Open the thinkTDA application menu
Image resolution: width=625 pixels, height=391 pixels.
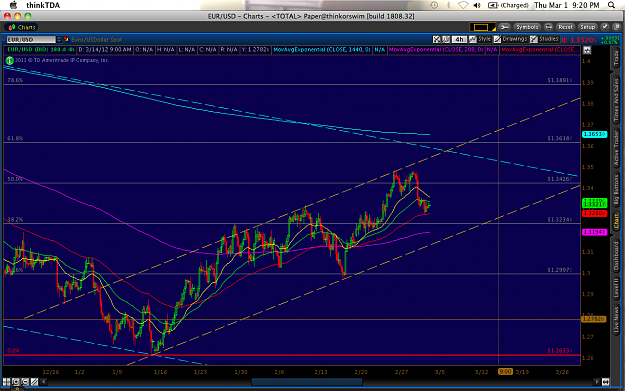point(43,5)
